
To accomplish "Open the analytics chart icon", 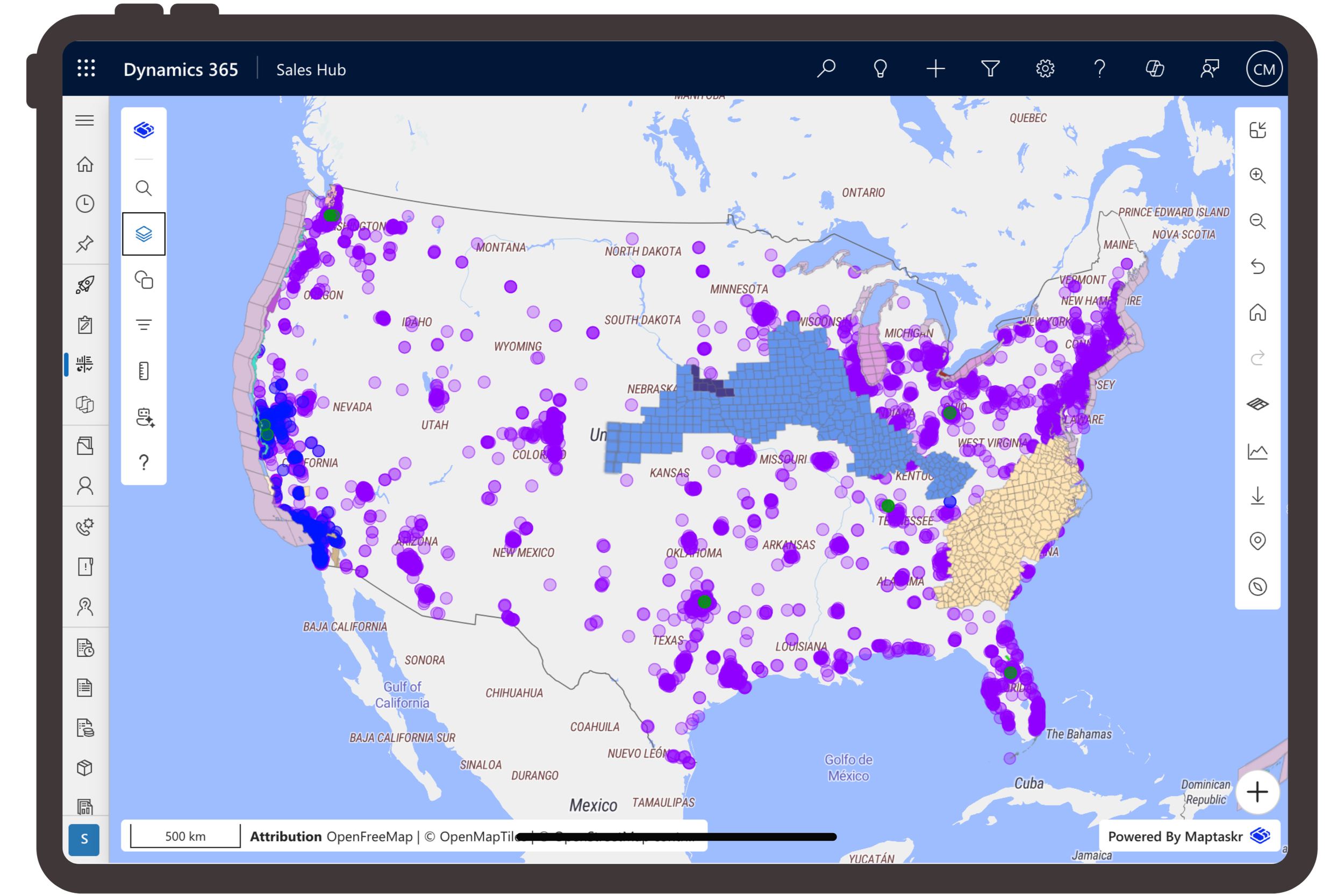I will click(x=1257, y=451).
